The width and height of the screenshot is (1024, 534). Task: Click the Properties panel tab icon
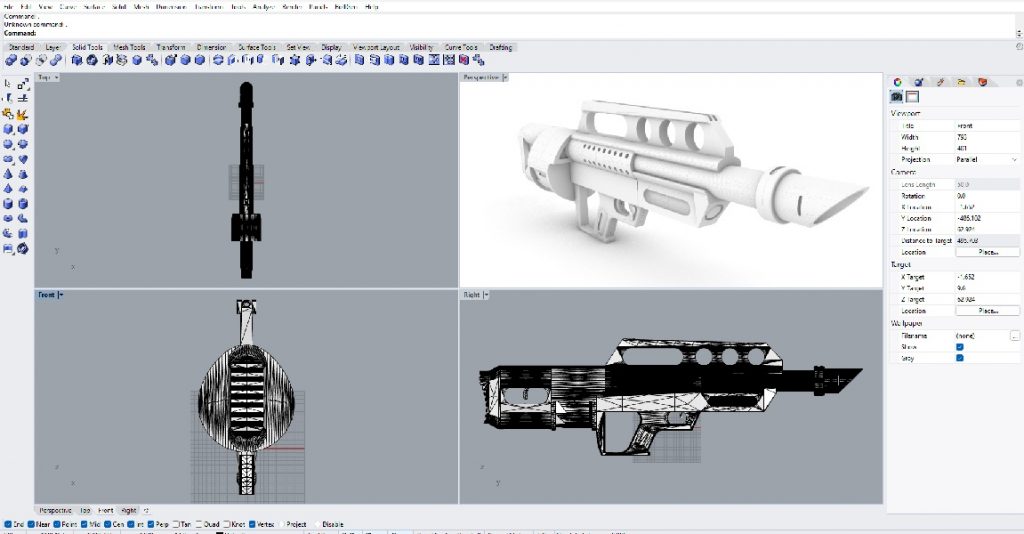click(x=897, y=81)
